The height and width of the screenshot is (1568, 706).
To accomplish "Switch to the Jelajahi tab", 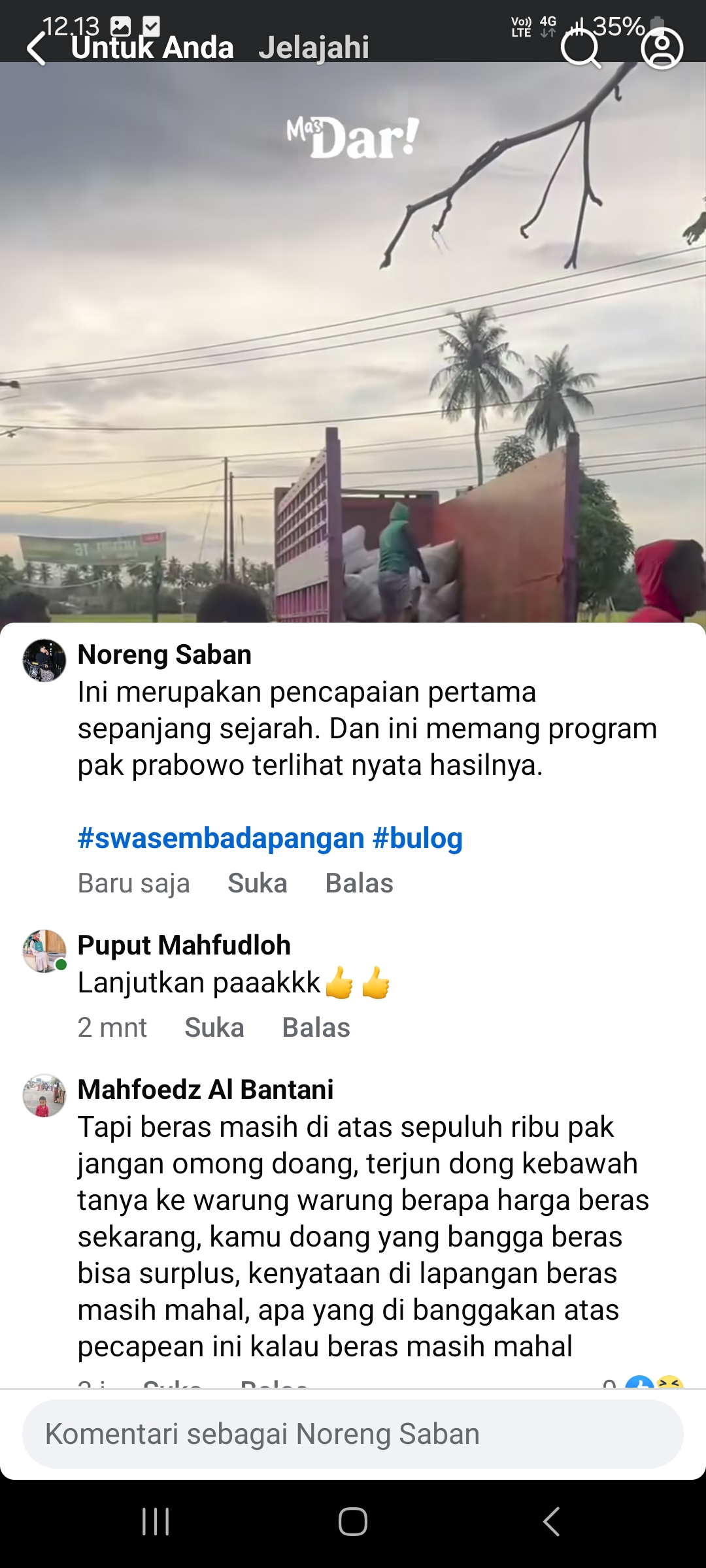I will pos(314,48).
